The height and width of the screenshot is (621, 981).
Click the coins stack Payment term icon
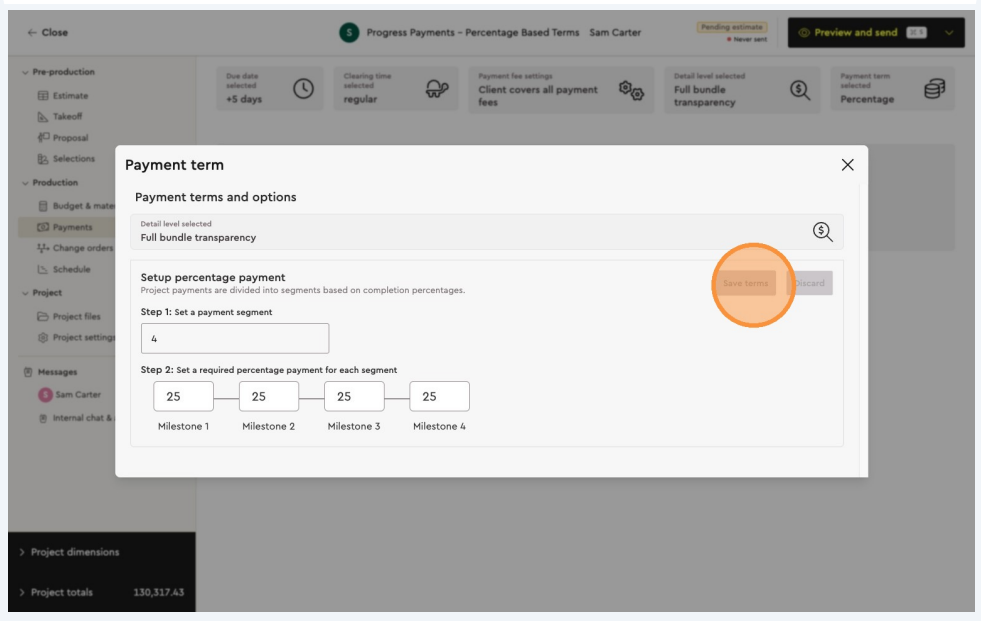tap(933, 90)
